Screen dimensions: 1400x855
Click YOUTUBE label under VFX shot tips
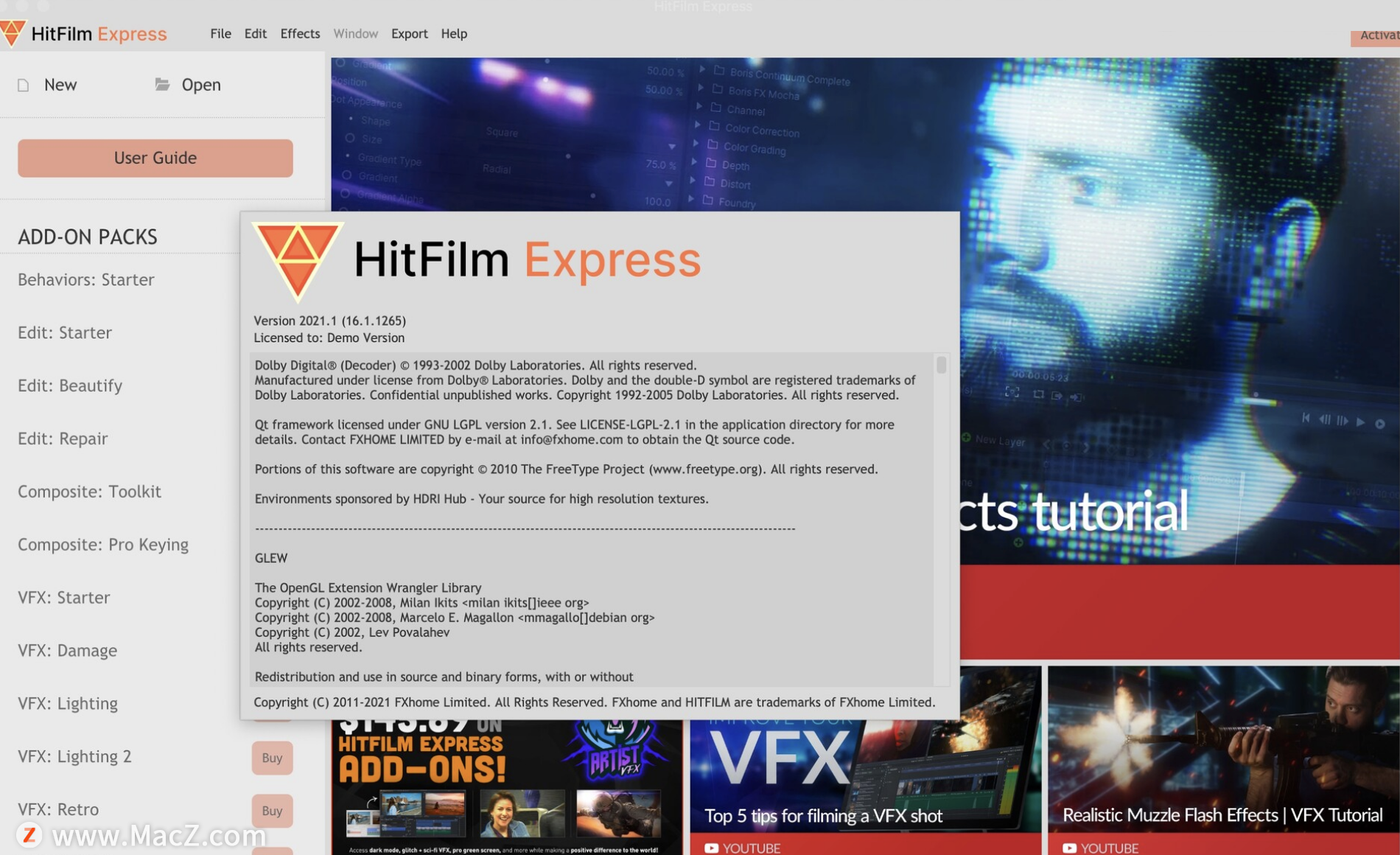[x=752, y=848]
